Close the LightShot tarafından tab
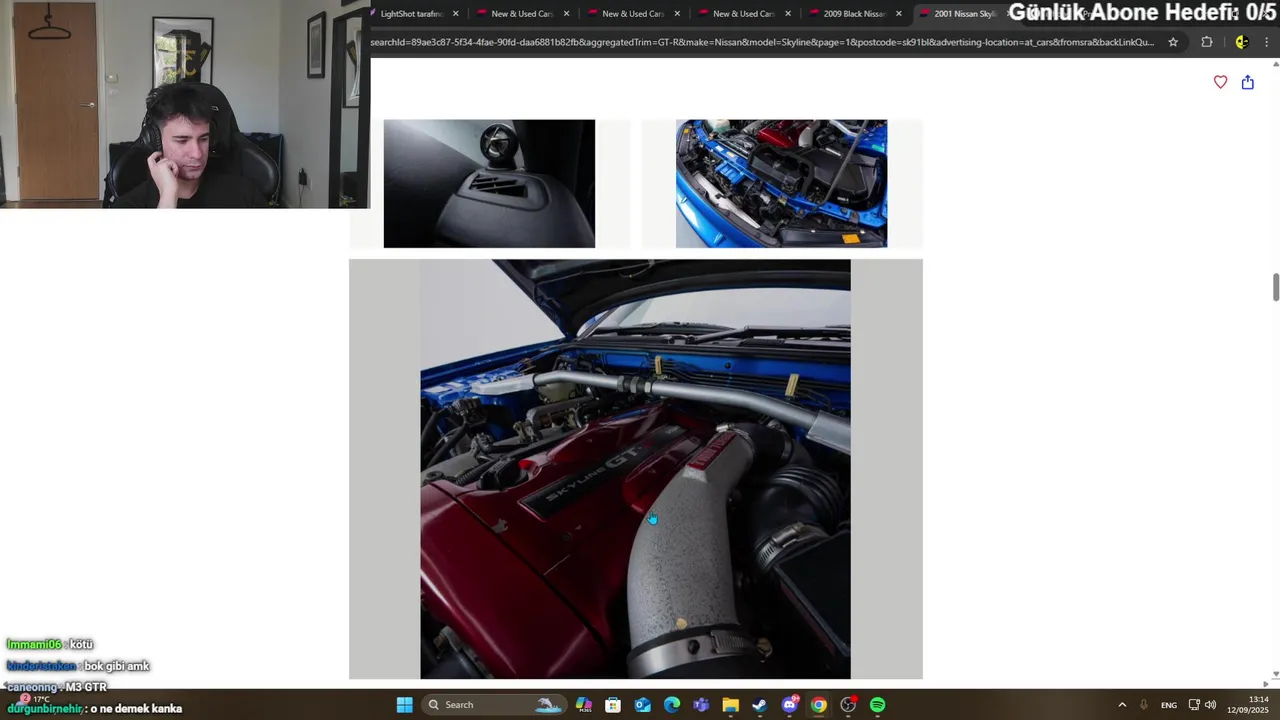The width and height of the screenshot is (1280, 720). click(456, 14)
